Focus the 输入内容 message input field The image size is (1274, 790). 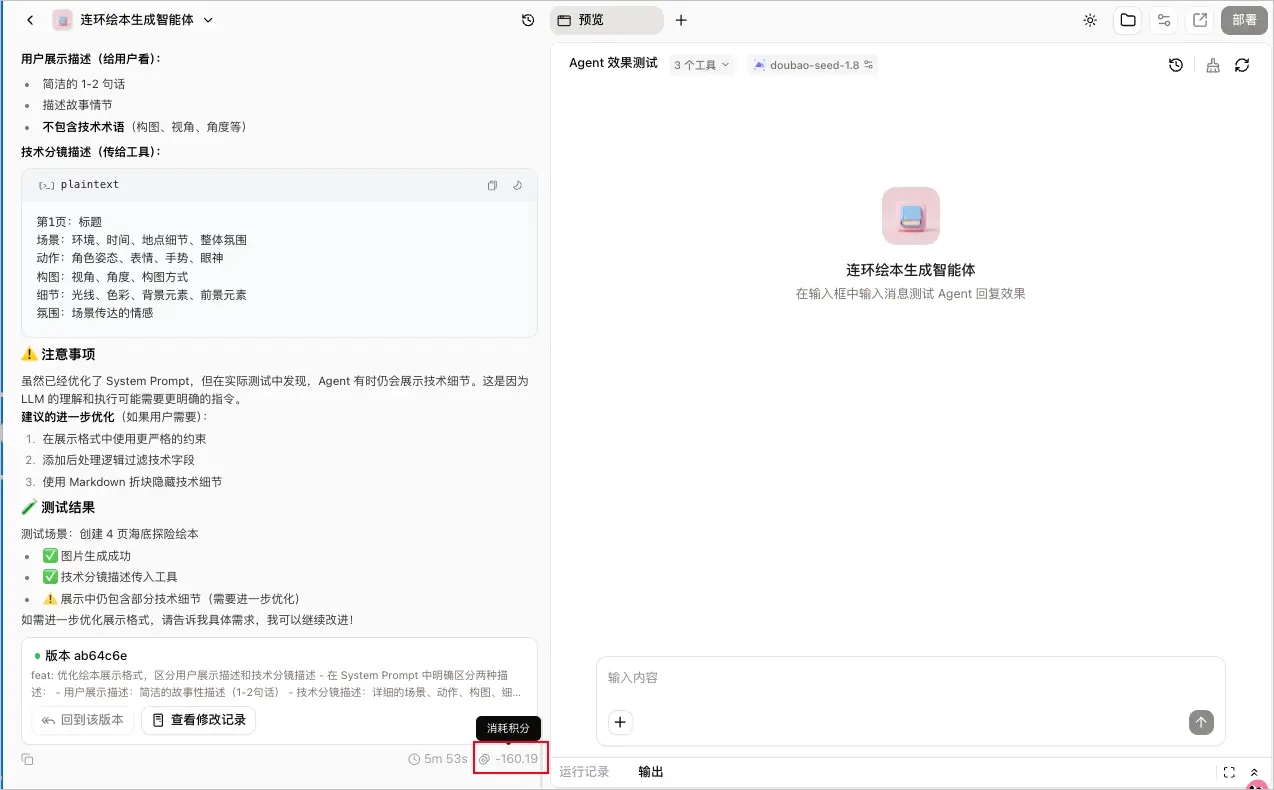click(910, 678)
